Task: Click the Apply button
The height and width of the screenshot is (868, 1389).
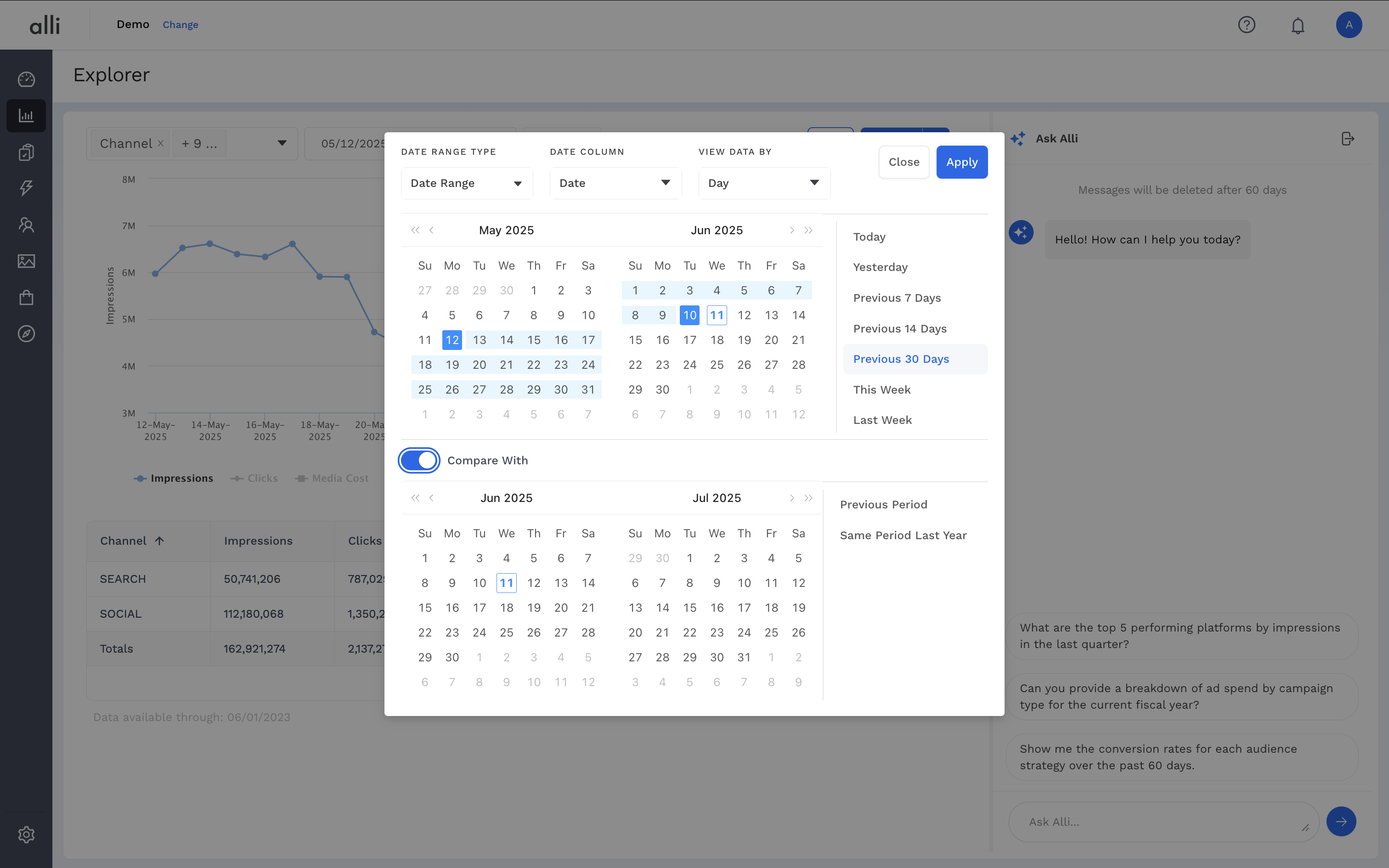Action: pyautogui.click(x=961, y=162)
